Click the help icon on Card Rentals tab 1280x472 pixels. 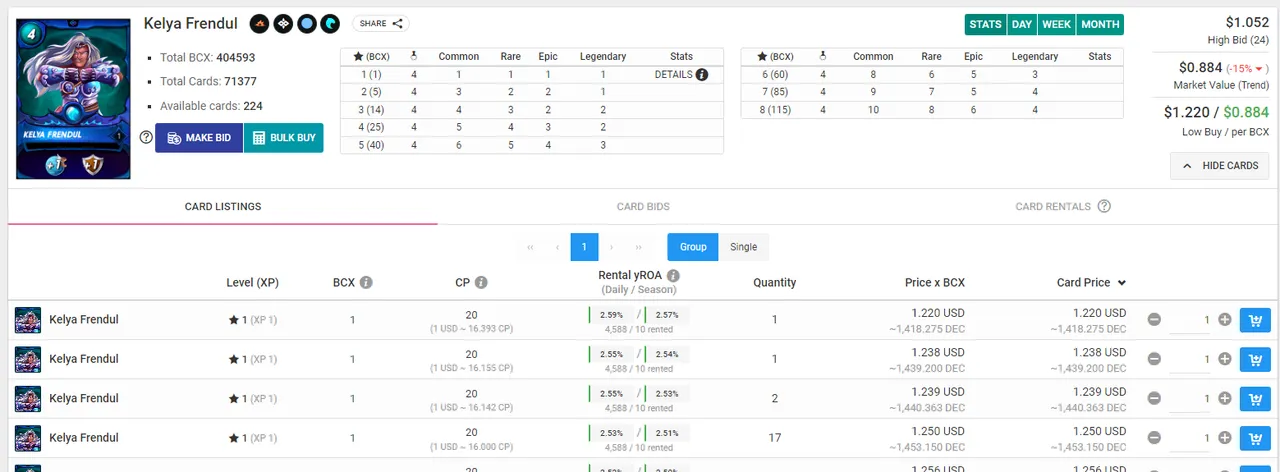click(1104, 206)
